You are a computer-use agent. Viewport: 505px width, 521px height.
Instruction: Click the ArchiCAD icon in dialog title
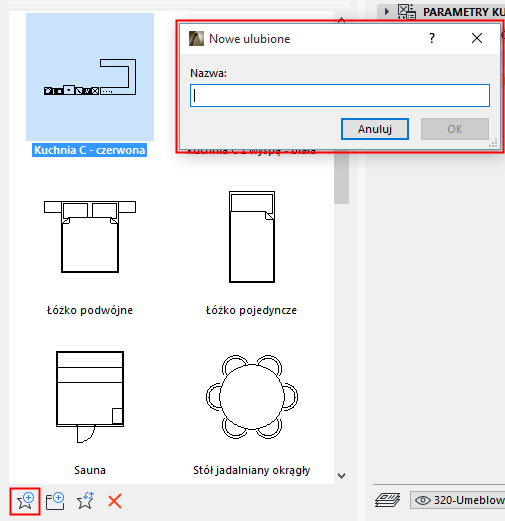coord(196,39)
